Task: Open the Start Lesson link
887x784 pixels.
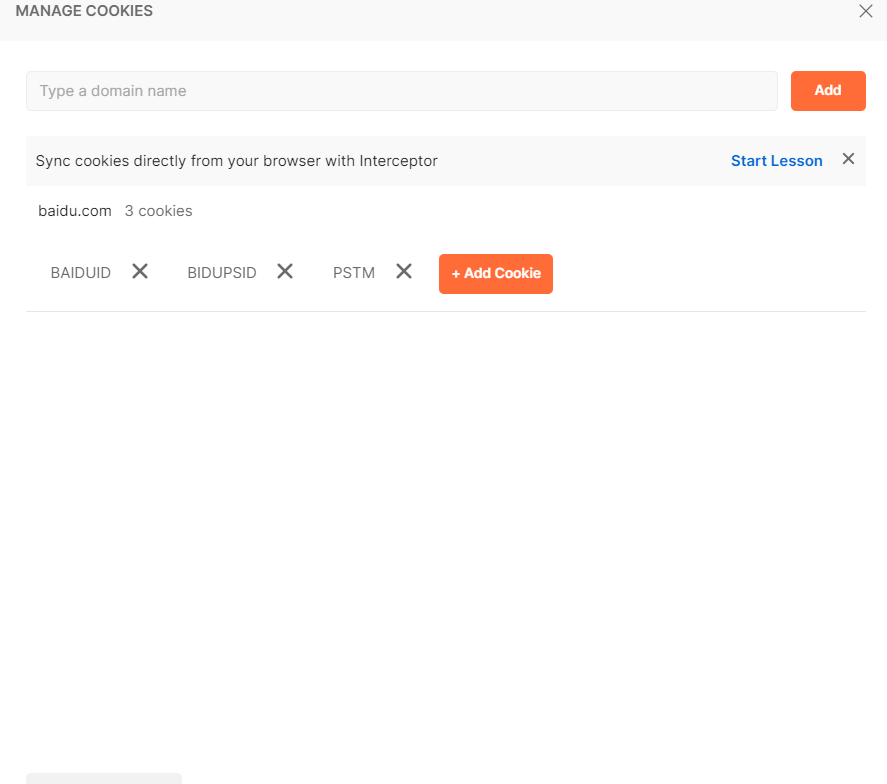Action: tap(777, 161)
